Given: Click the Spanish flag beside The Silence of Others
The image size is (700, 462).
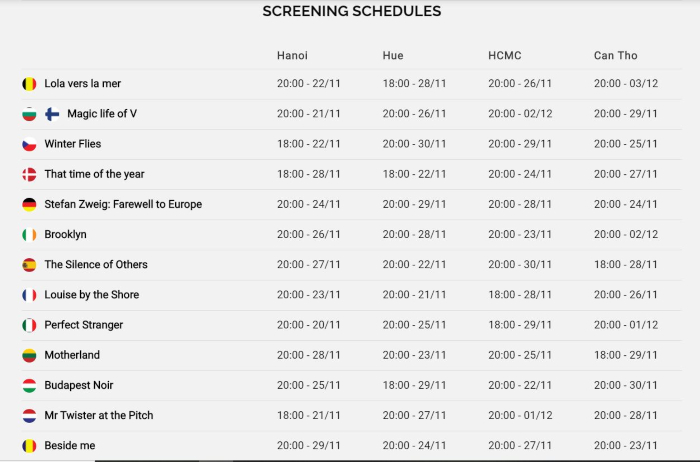Looking at the screenshot, I should [29, 265].
